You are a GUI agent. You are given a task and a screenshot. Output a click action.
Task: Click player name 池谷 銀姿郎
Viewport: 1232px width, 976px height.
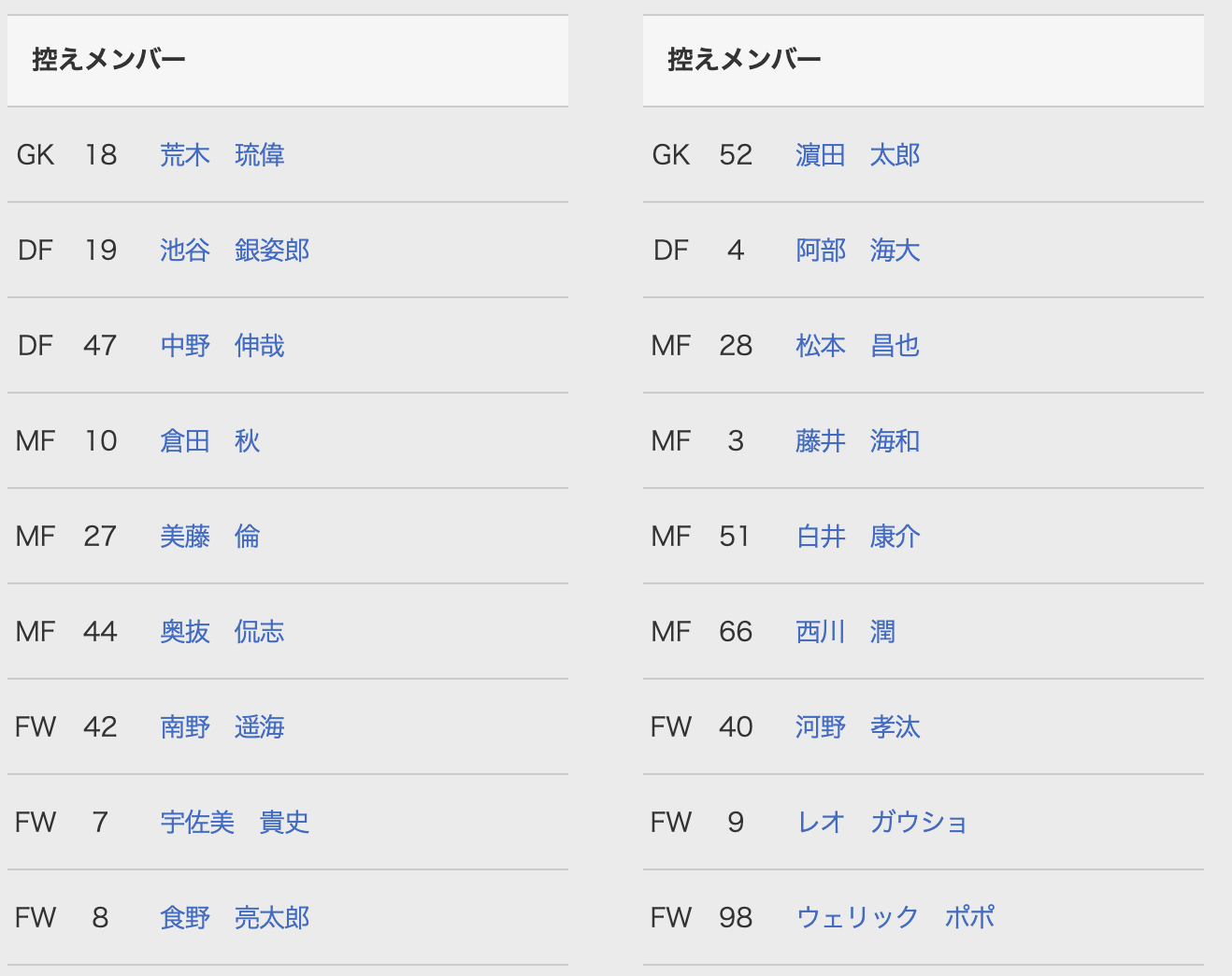(235, 251)
